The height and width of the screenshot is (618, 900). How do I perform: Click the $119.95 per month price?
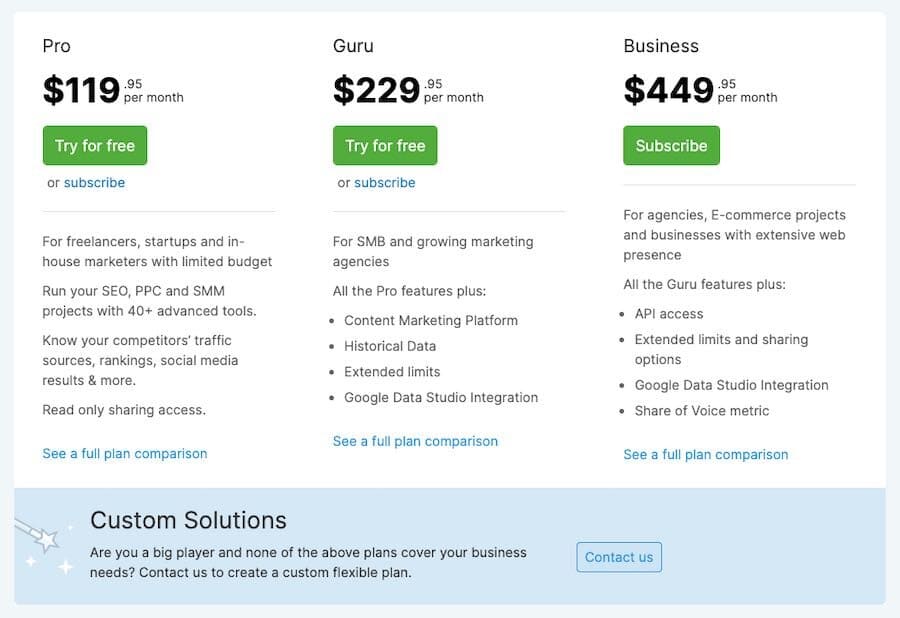click(113, 90)
